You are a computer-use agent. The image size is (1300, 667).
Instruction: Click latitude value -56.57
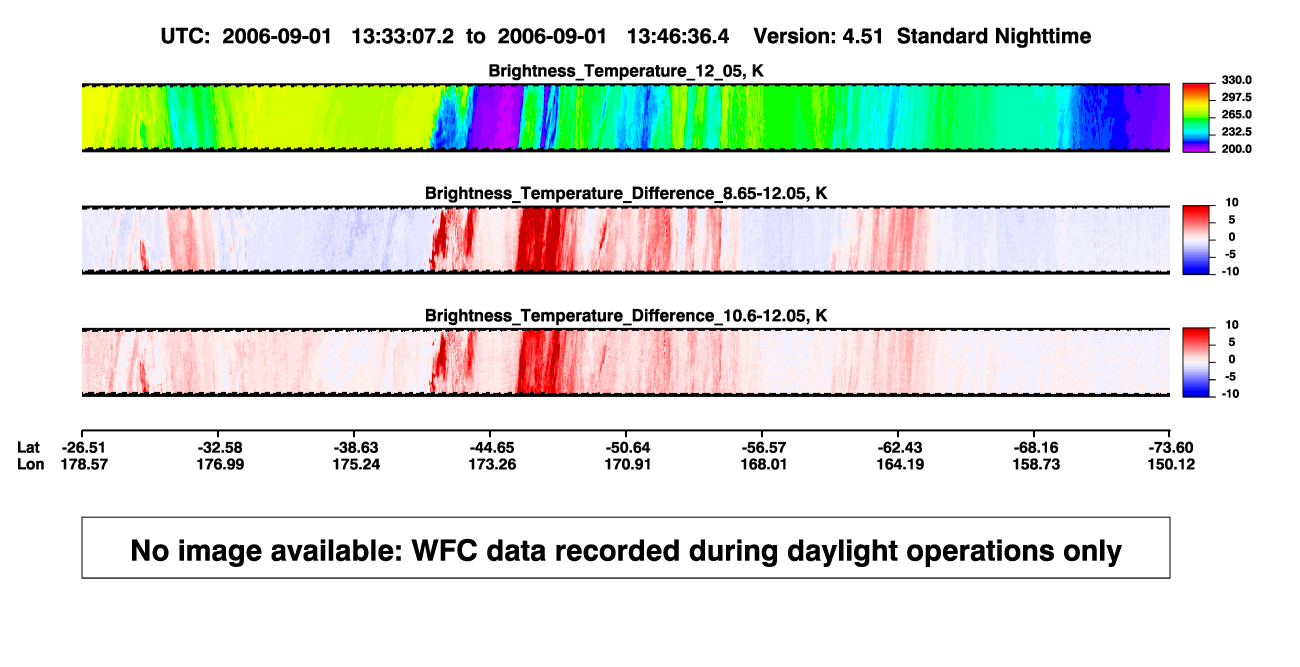(x=763, y=447)
